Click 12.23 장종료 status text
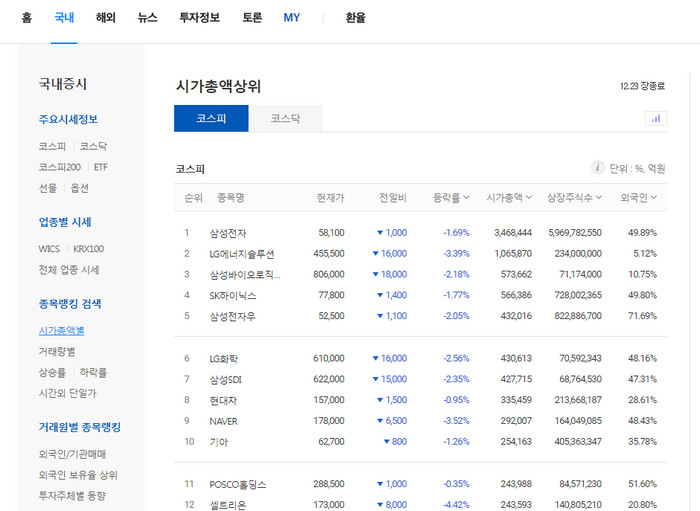This screenshot has width=700, height=511. point(642,86)
